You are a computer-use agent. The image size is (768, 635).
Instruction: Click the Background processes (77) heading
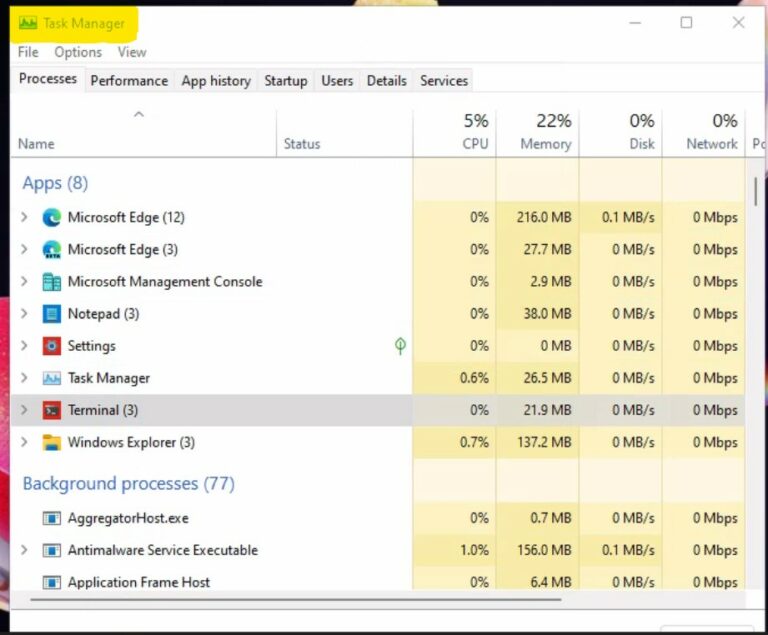tap(129, 484)
